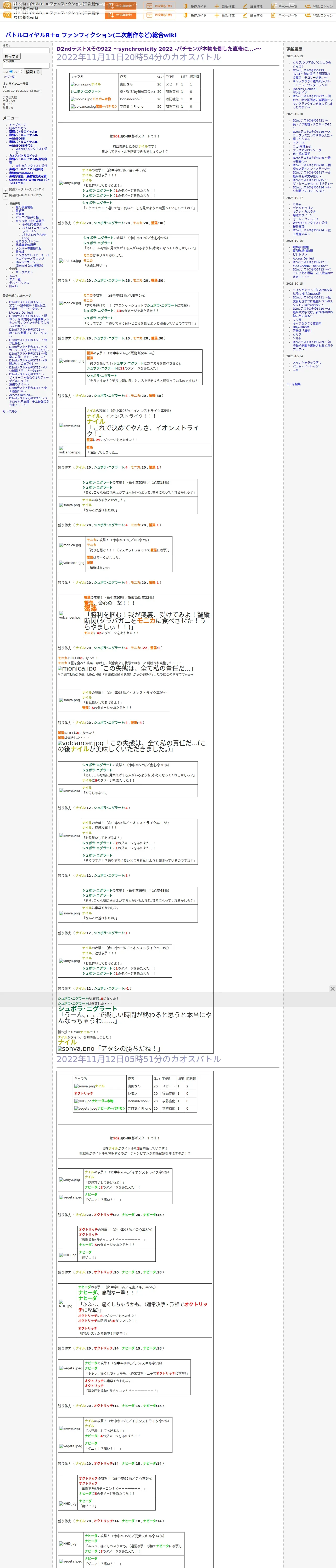
Task: Open the フカ(崩壊3rd) history link
Action: tap(302, 147)
